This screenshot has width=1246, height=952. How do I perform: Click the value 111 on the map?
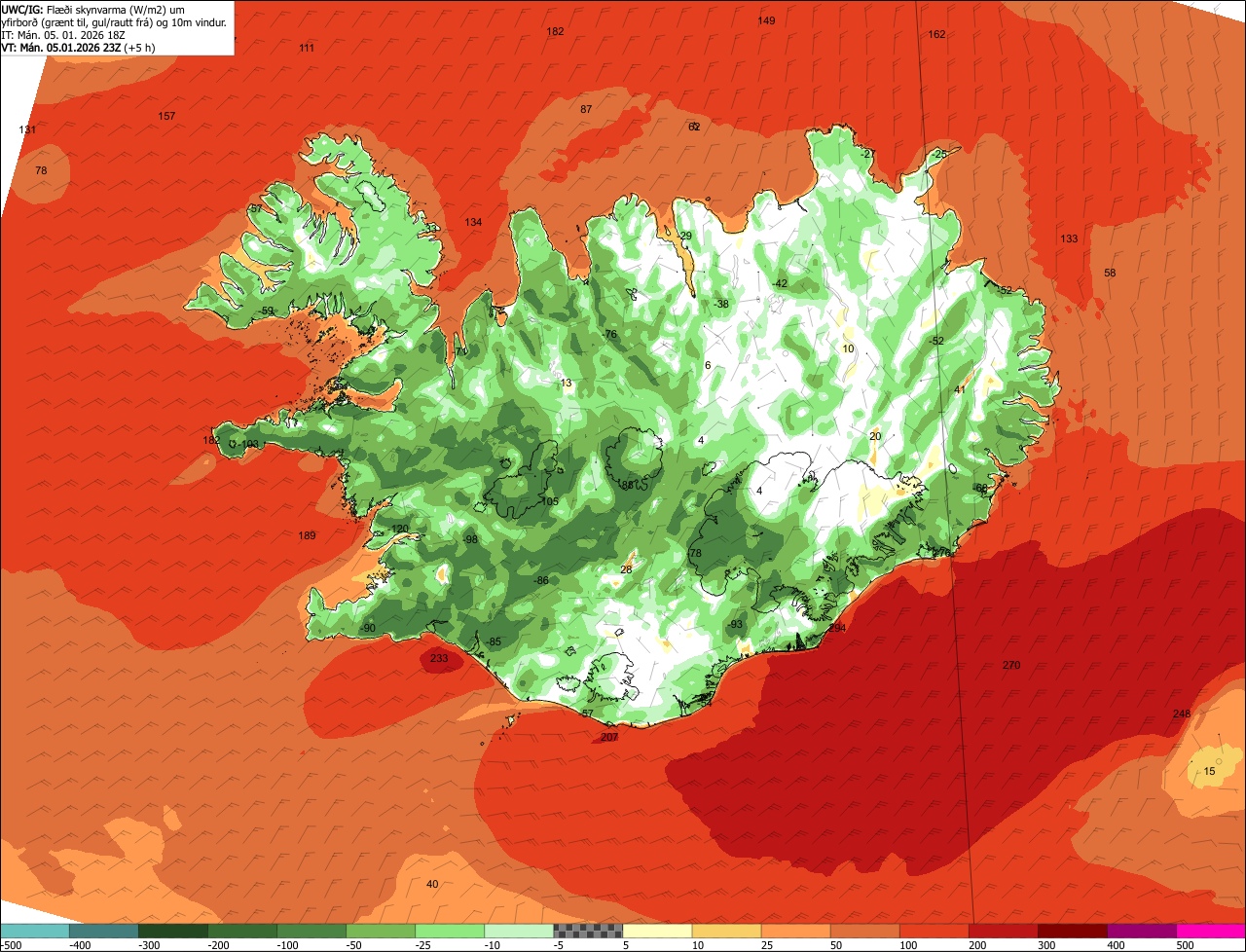pos(307,48)
